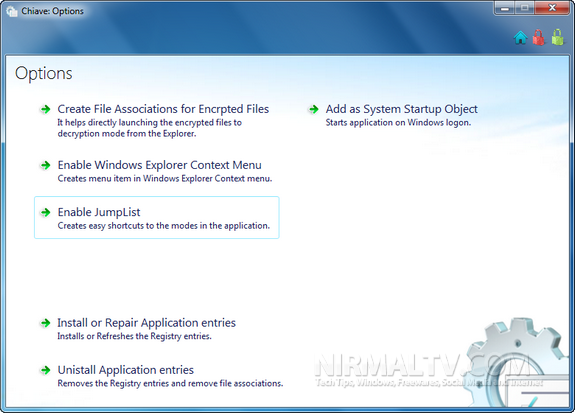Click green arrow beside Create File Associations

click(x=45, y=109)
